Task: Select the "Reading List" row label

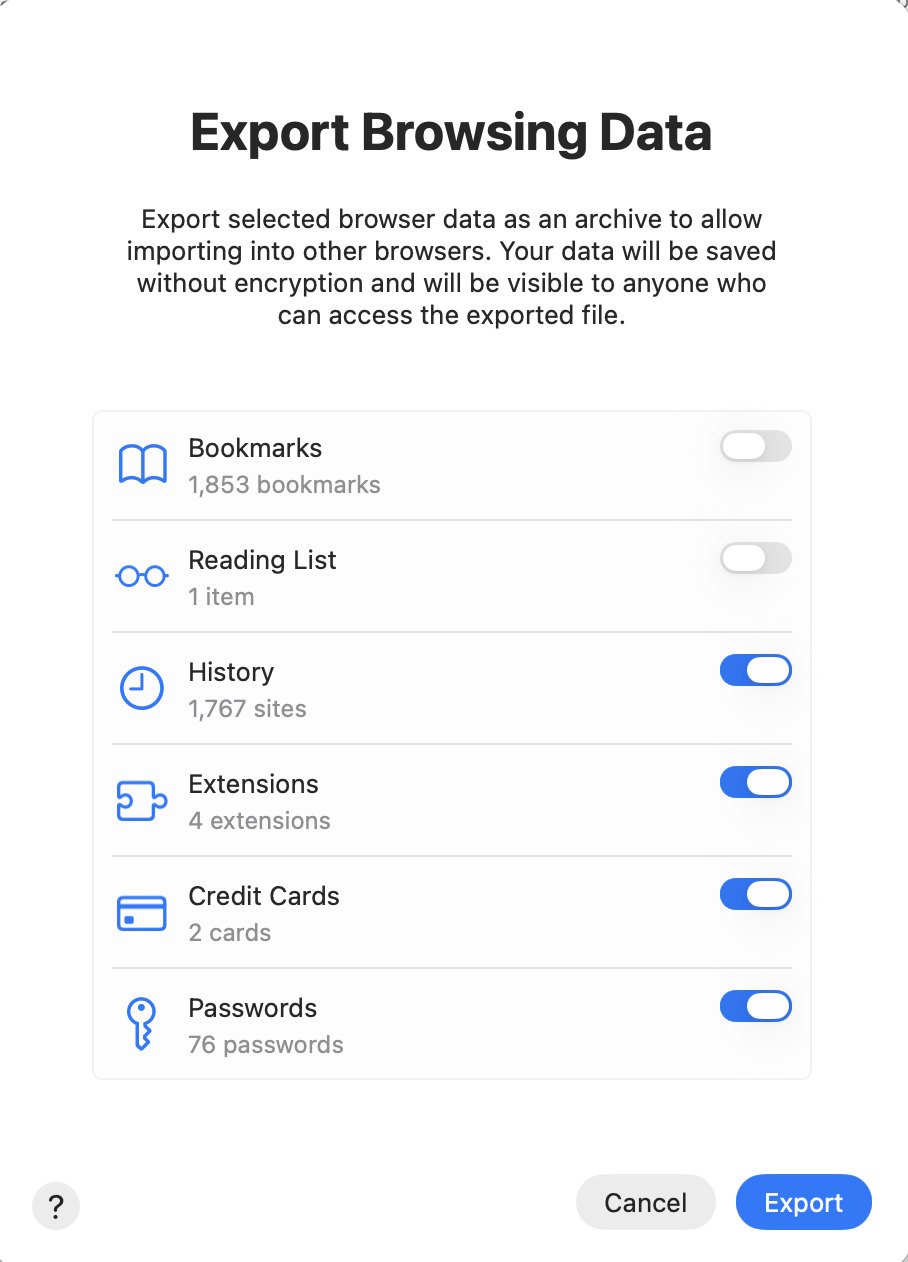Action: (262, 560)
